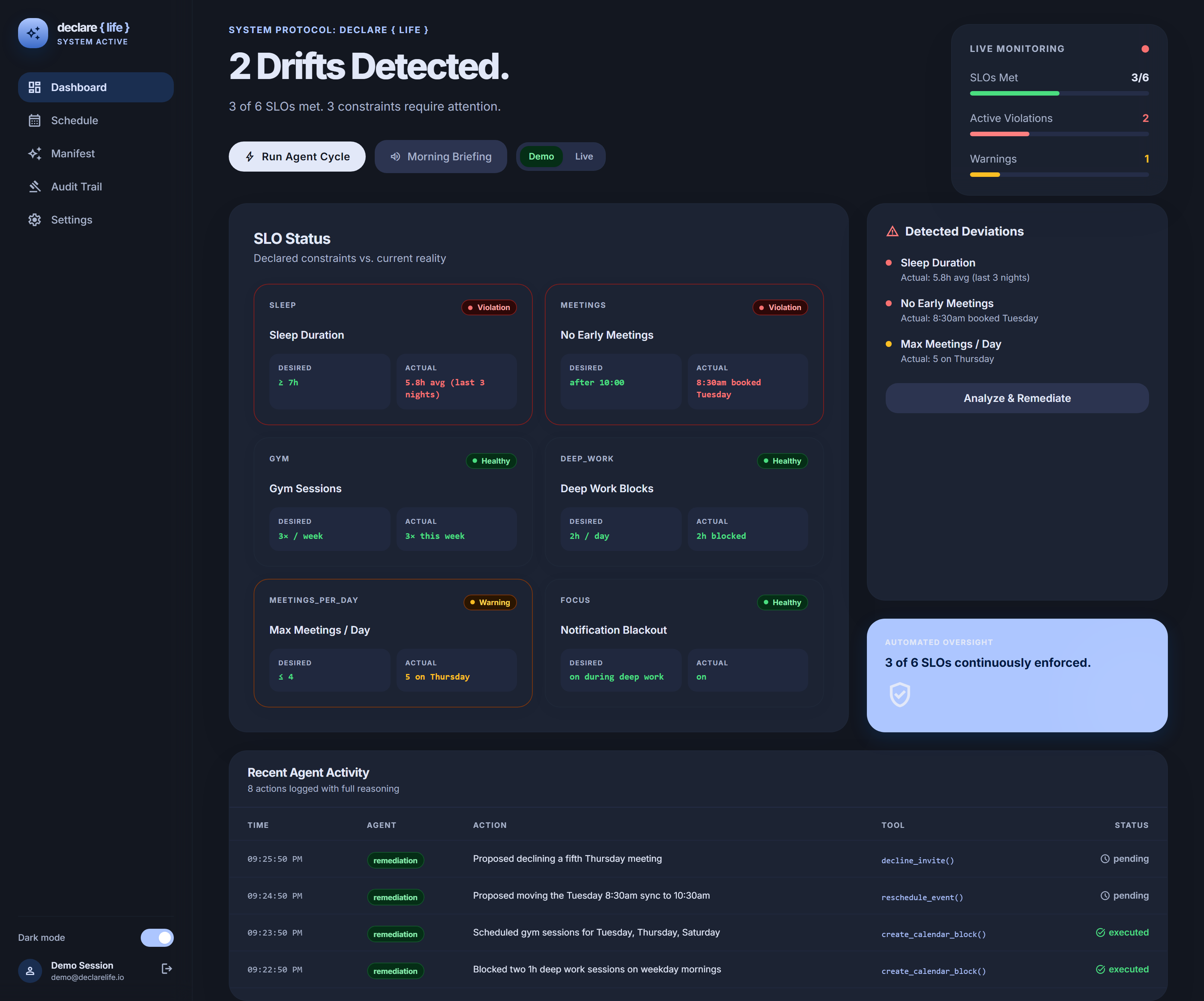The image size is (1204, 1001).
Task: Click the clock icon next to decline_invite pending
Action: [1105, 859]
